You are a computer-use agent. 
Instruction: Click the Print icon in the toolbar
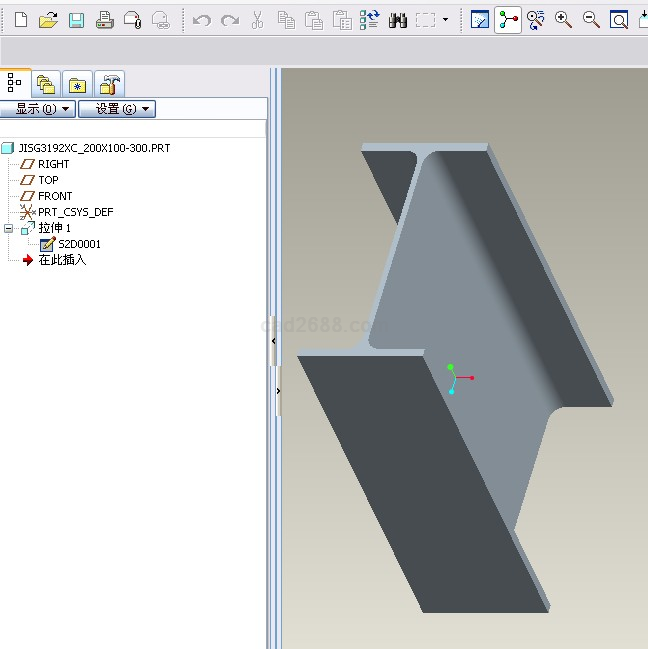(104, 20)
